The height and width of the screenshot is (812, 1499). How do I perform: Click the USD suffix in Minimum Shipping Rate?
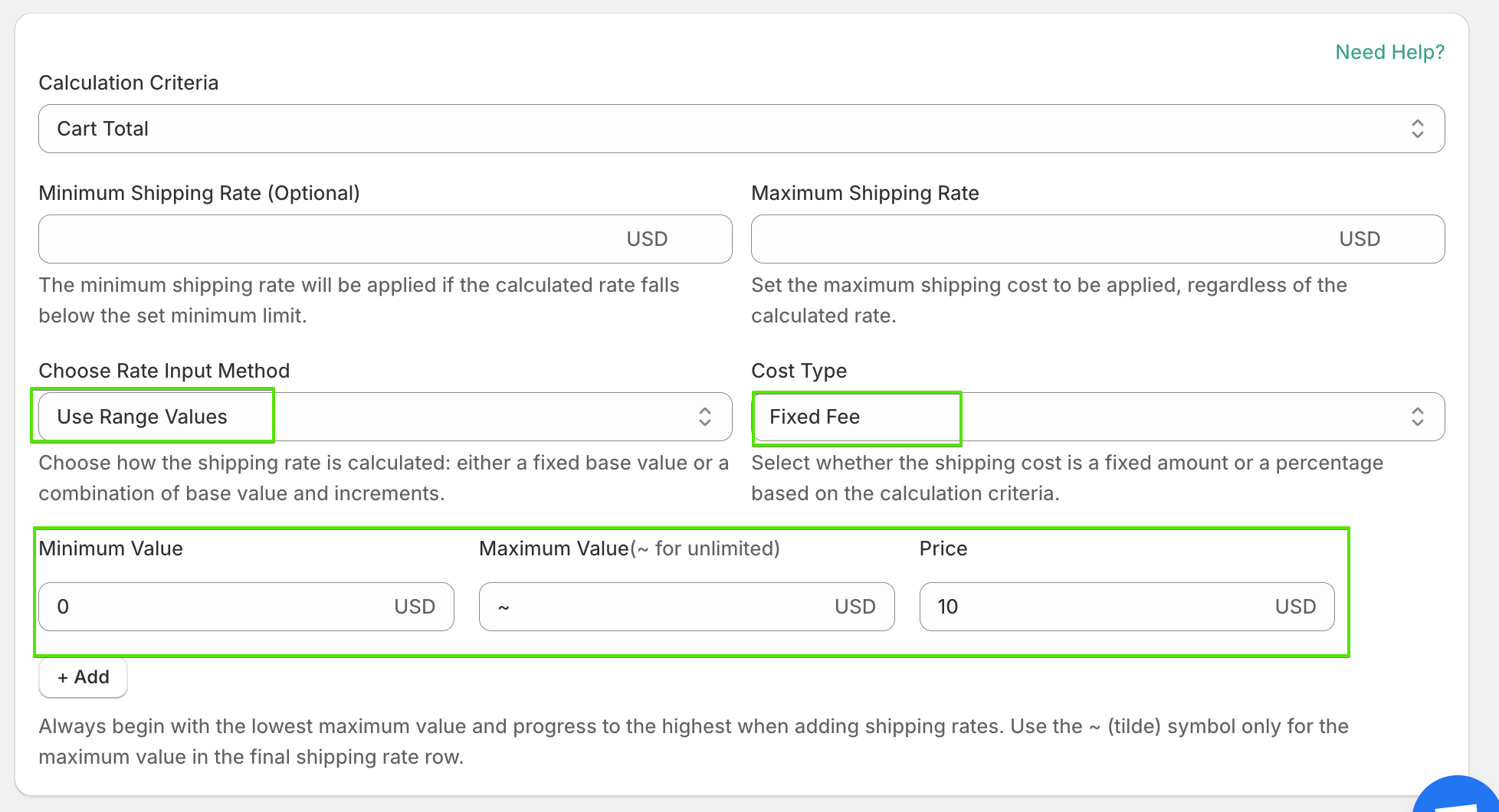[647, 239]
